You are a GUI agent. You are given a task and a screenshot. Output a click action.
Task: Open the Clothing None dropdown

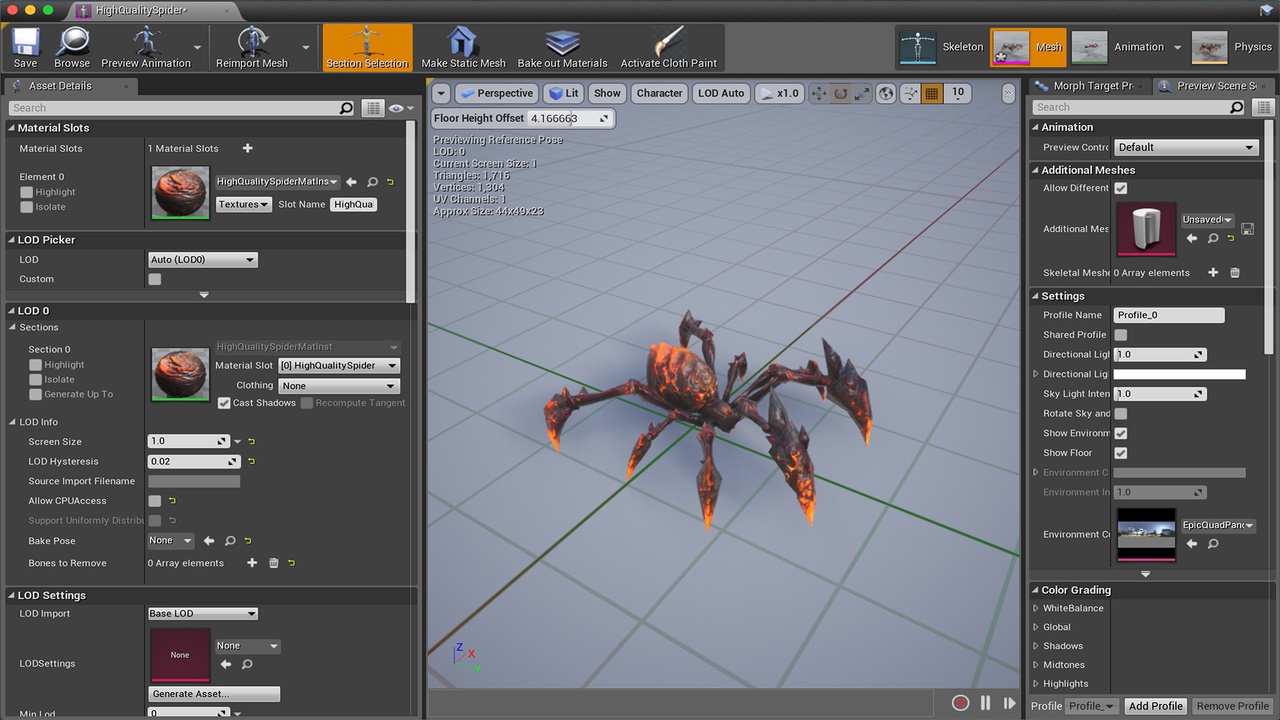[x=339, y=386]
